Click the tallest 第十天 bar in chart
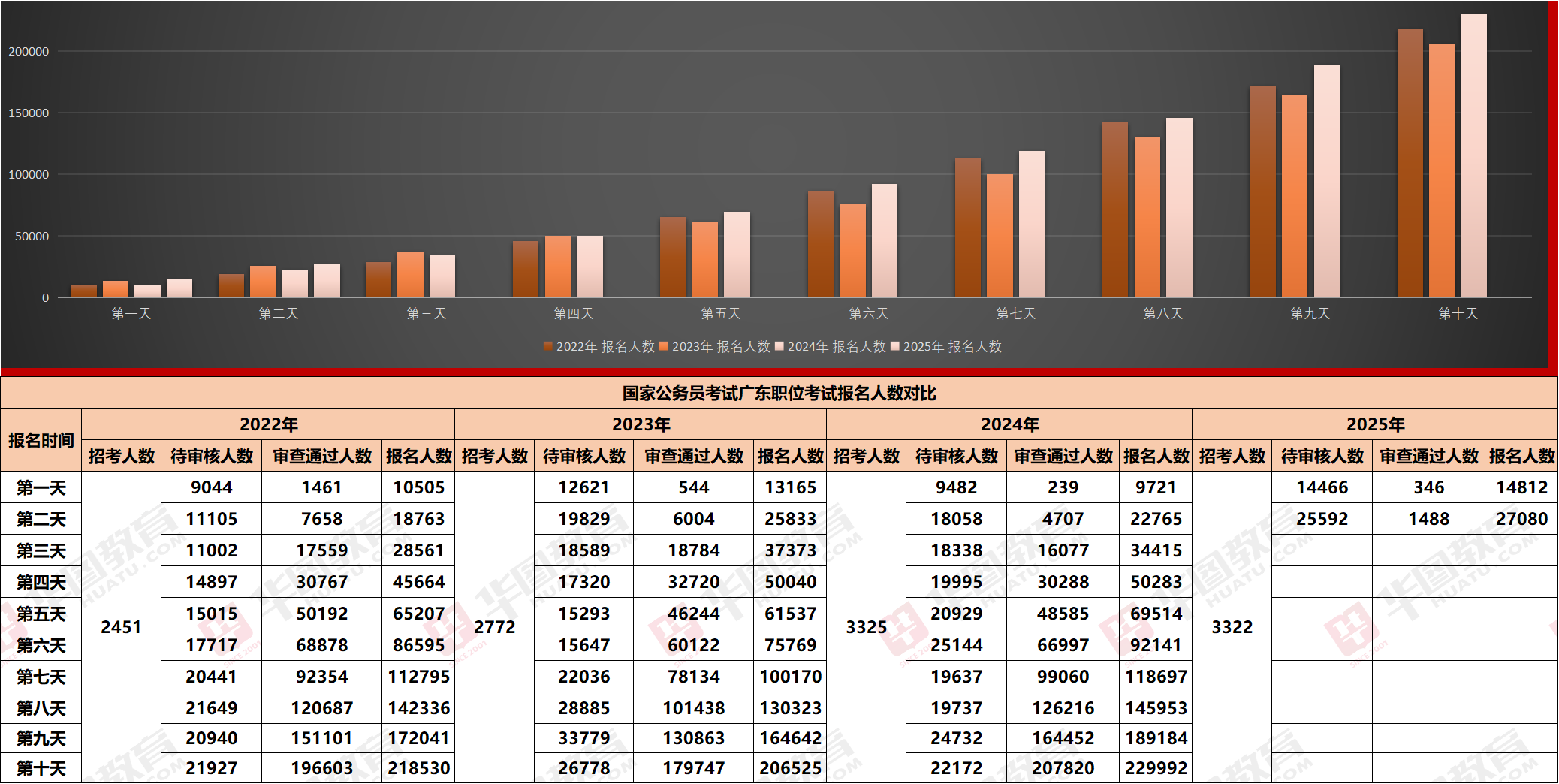This screenshot has width=1559, height=784. (x=1473, y=155)
